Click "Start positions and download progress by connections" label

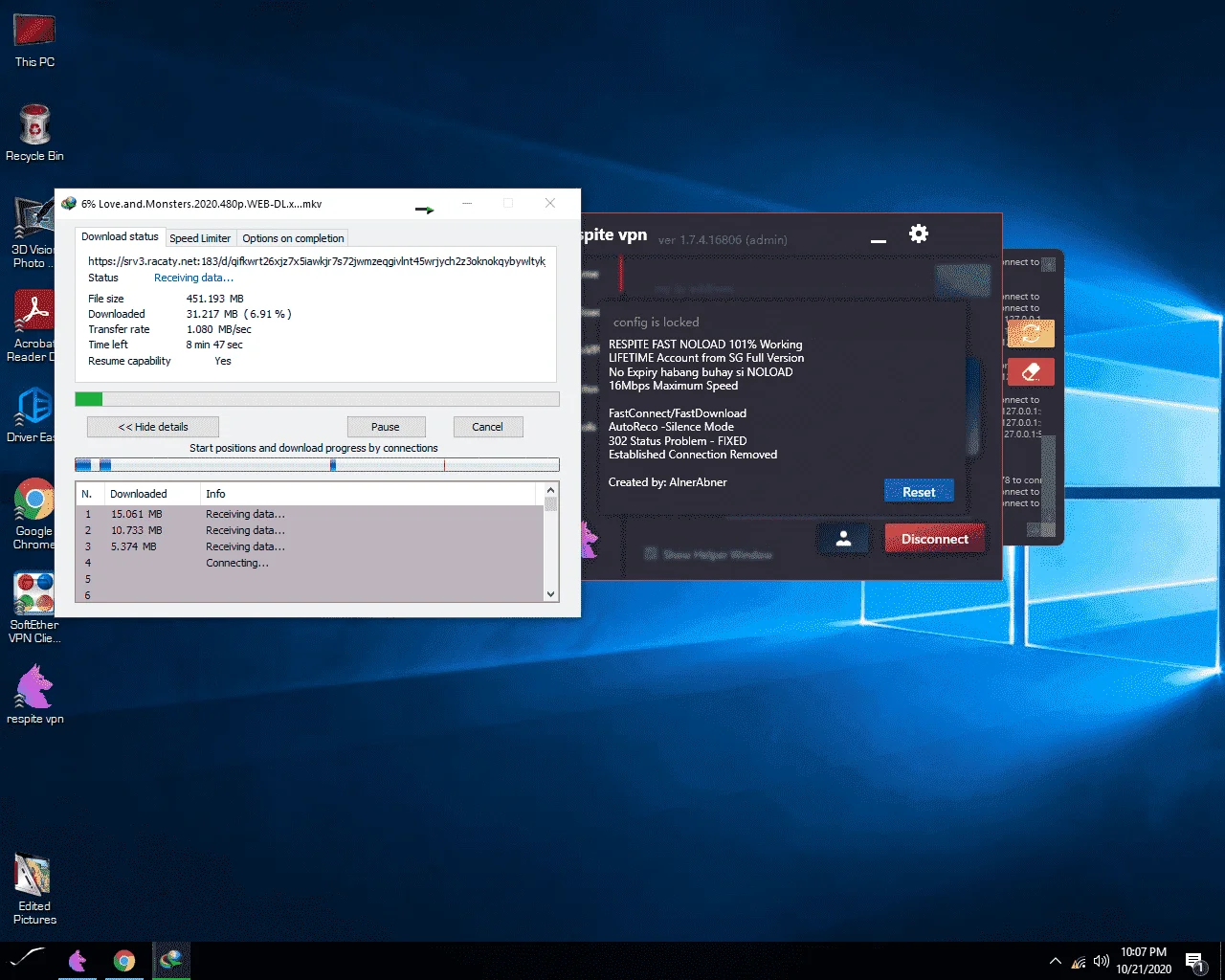314,448
